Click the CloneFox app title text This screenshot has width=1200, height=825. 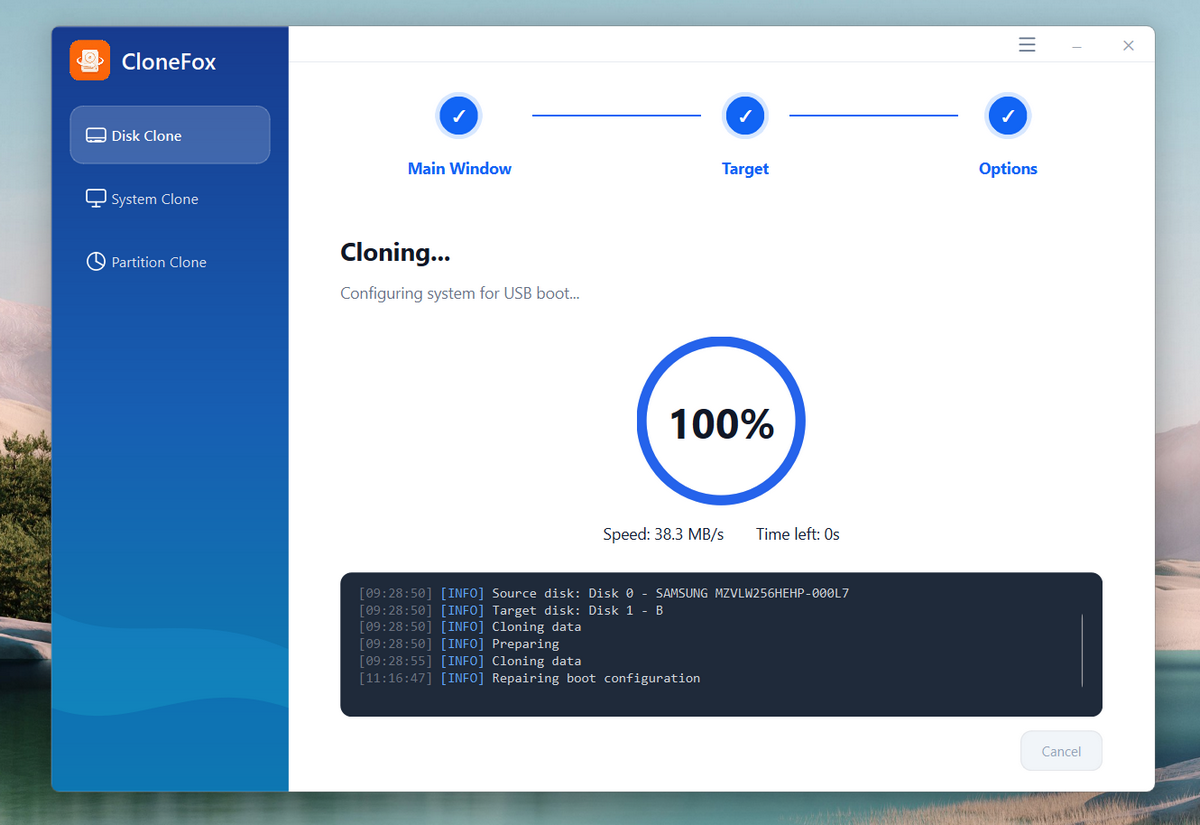(168, 61)
